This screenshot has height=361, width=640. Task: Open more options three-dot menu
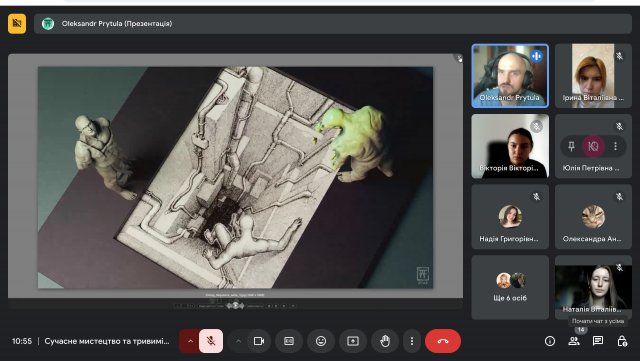point(412,341)
